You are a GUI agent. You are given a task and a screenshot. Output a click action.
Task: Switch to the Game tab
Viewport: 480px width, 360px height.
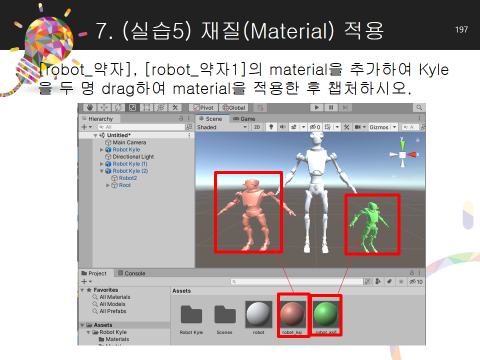pos(244,119)
